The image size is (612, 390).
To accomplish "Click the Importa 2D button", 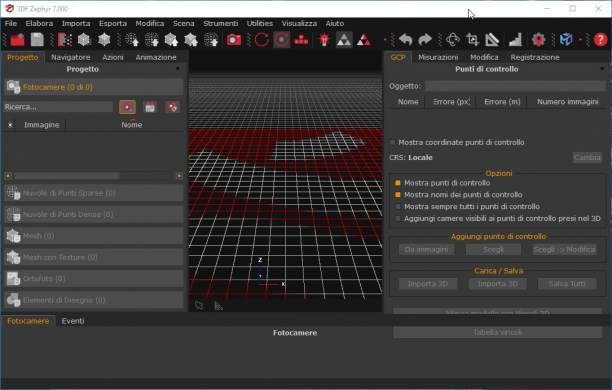I will (428, 284).
